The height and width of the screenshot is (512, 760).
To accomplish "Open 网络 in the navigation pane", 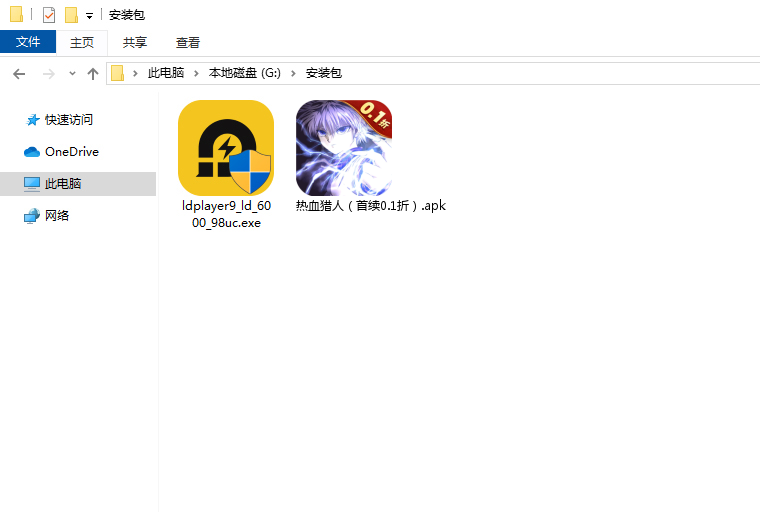I will tap(57, 216).
